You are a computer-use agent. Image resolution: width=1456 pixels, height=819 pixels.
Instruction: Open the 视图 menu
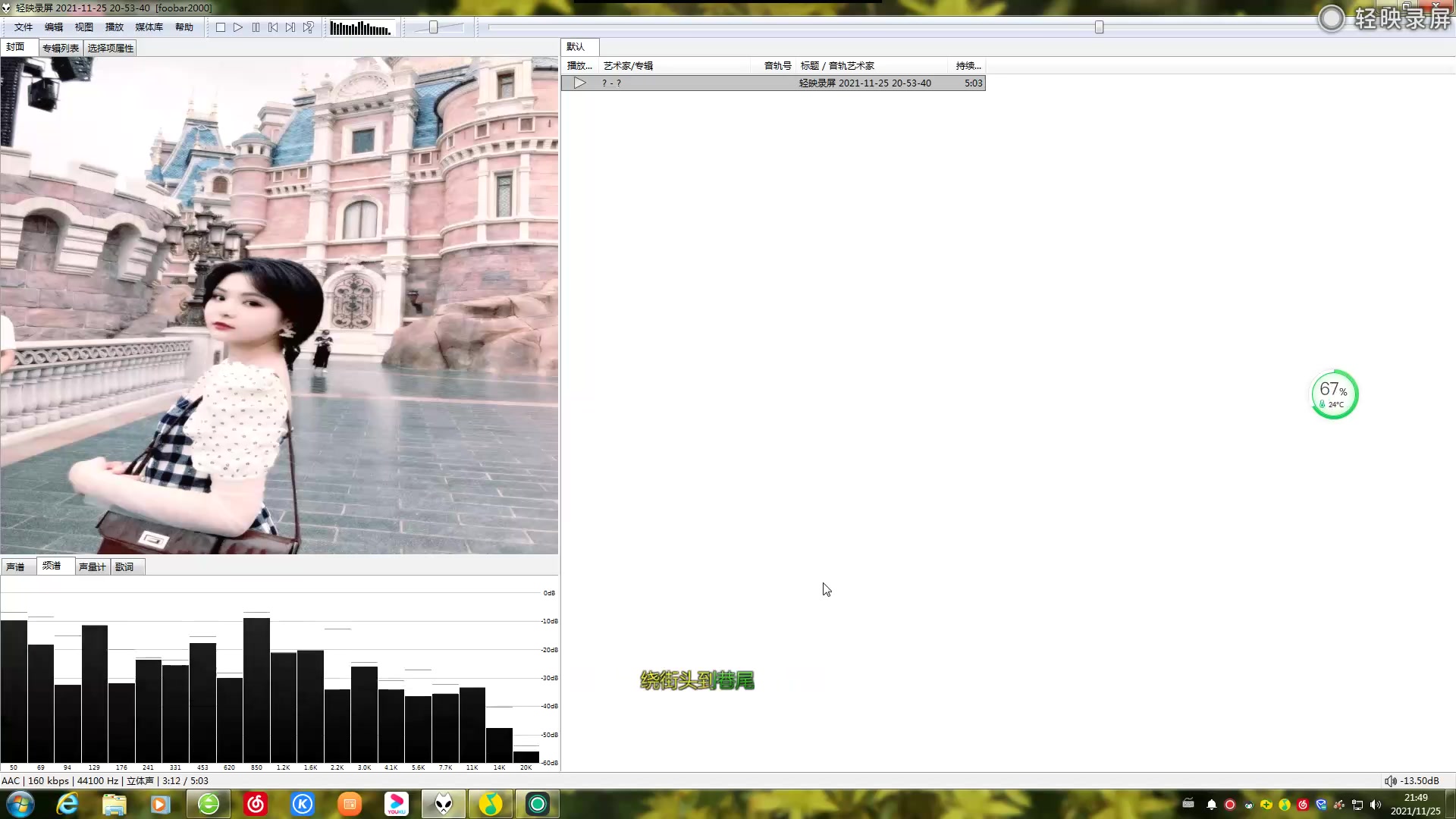pyautogui.click(x=84, y=27)
